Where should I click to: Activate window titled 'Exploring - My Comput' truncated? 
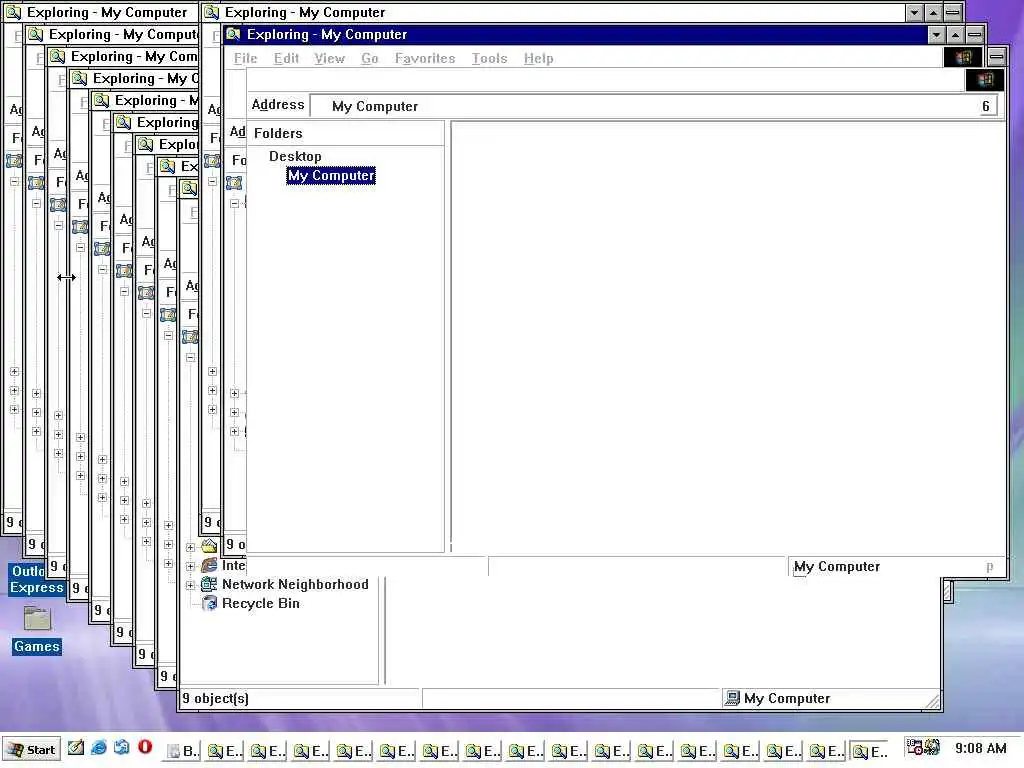pyautogui.click(x=112, y=35)
